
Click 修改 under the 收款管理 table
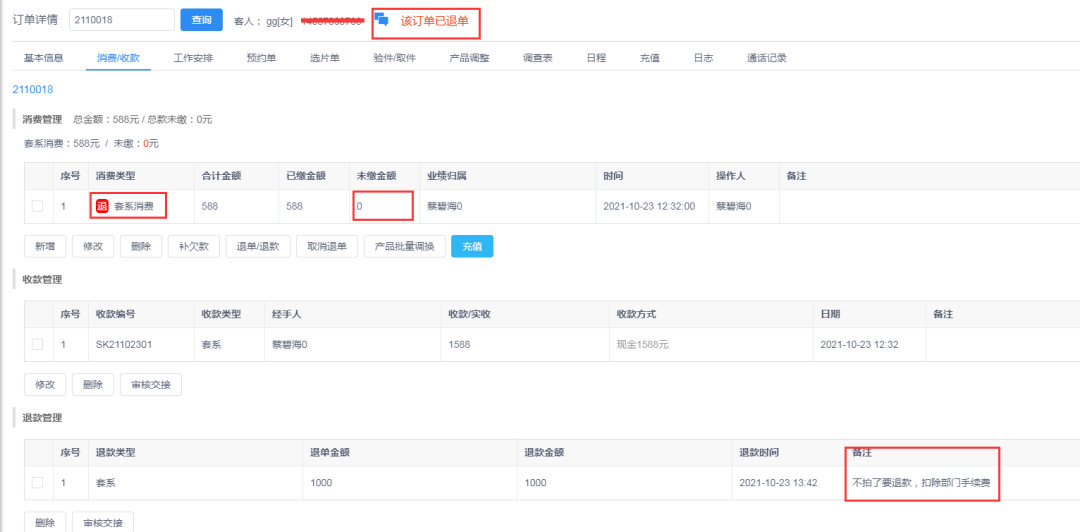[x=45, y=385]
